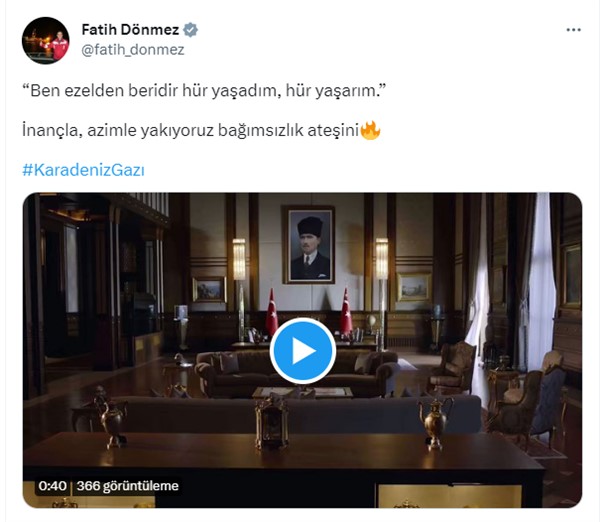Click the quoted line "Ben ezelden beridir..."

pos(204,91)
